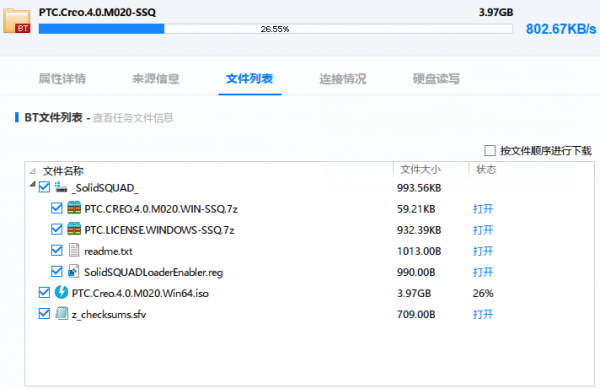Click 打开 link for z_checksums.sfv

click(x=483, y=314)
